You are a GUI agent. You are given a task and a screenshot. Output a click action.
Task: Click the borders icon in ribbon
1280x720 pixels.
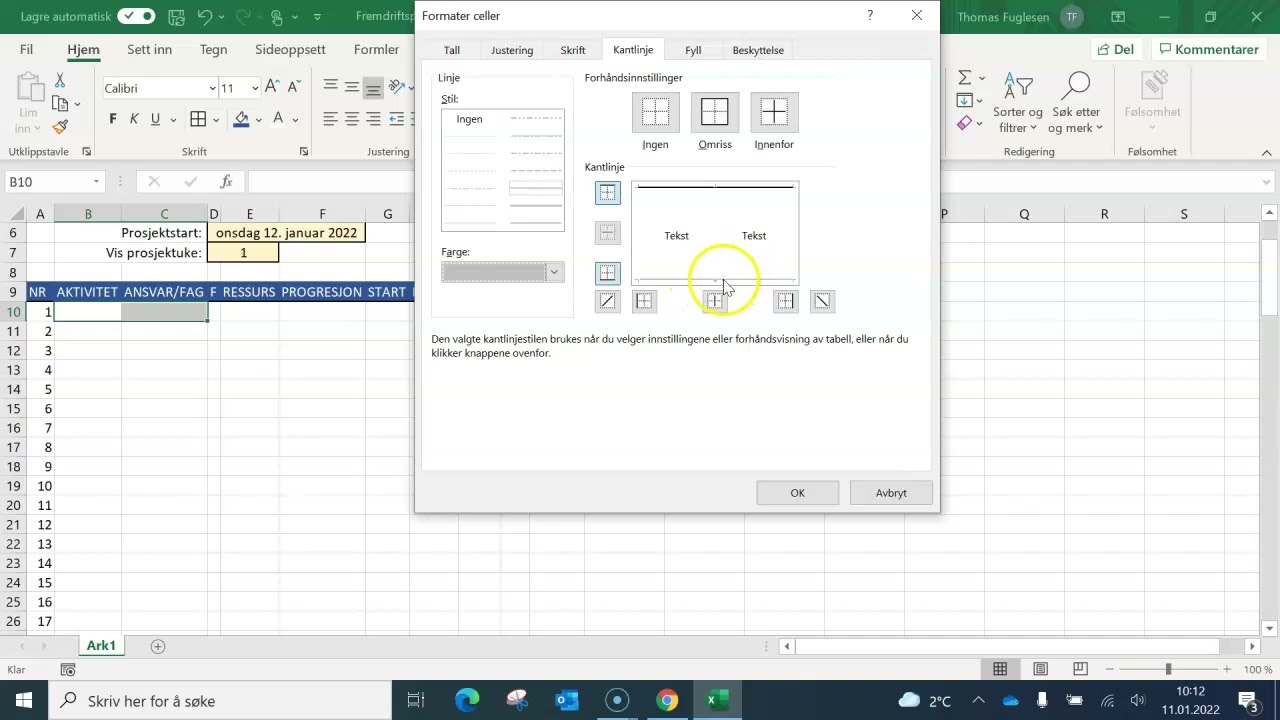click(x=198, y=120)
